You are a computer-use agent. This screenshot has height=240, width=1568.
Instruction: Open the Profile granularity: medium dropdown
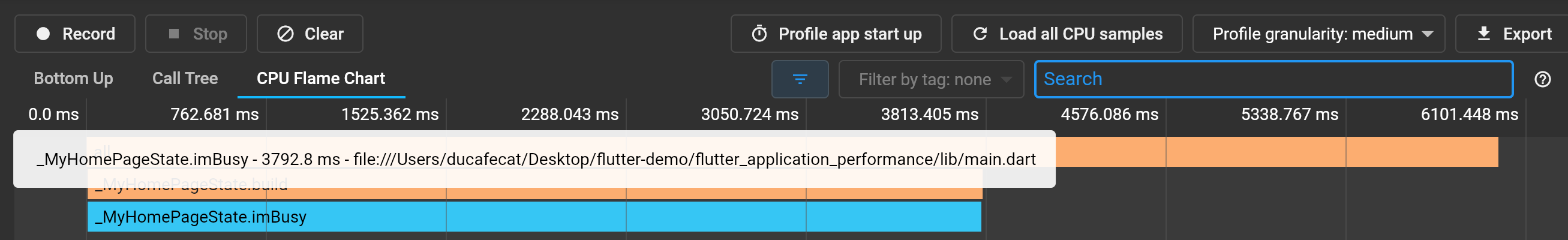pos(1318,34)
